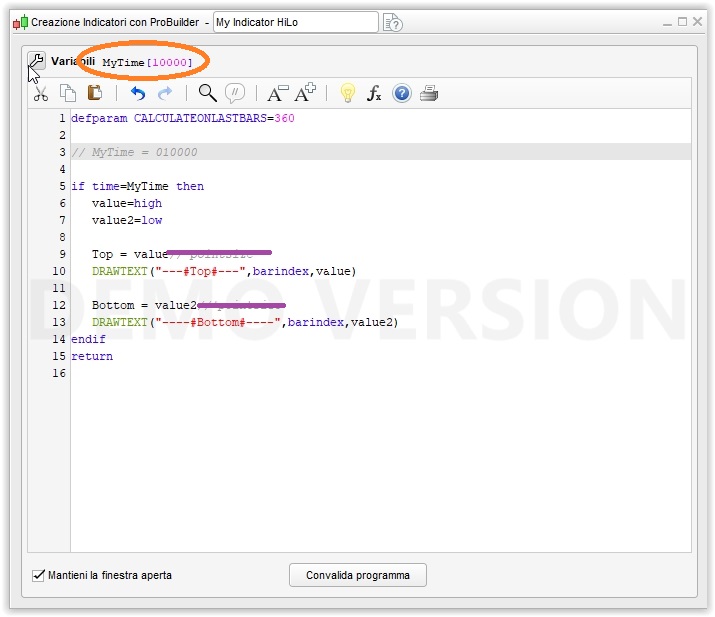Minimize the ProBuilder window
The width and height of the screenshot is (715, 617).
pyautogui.click(x=667, y=23)
